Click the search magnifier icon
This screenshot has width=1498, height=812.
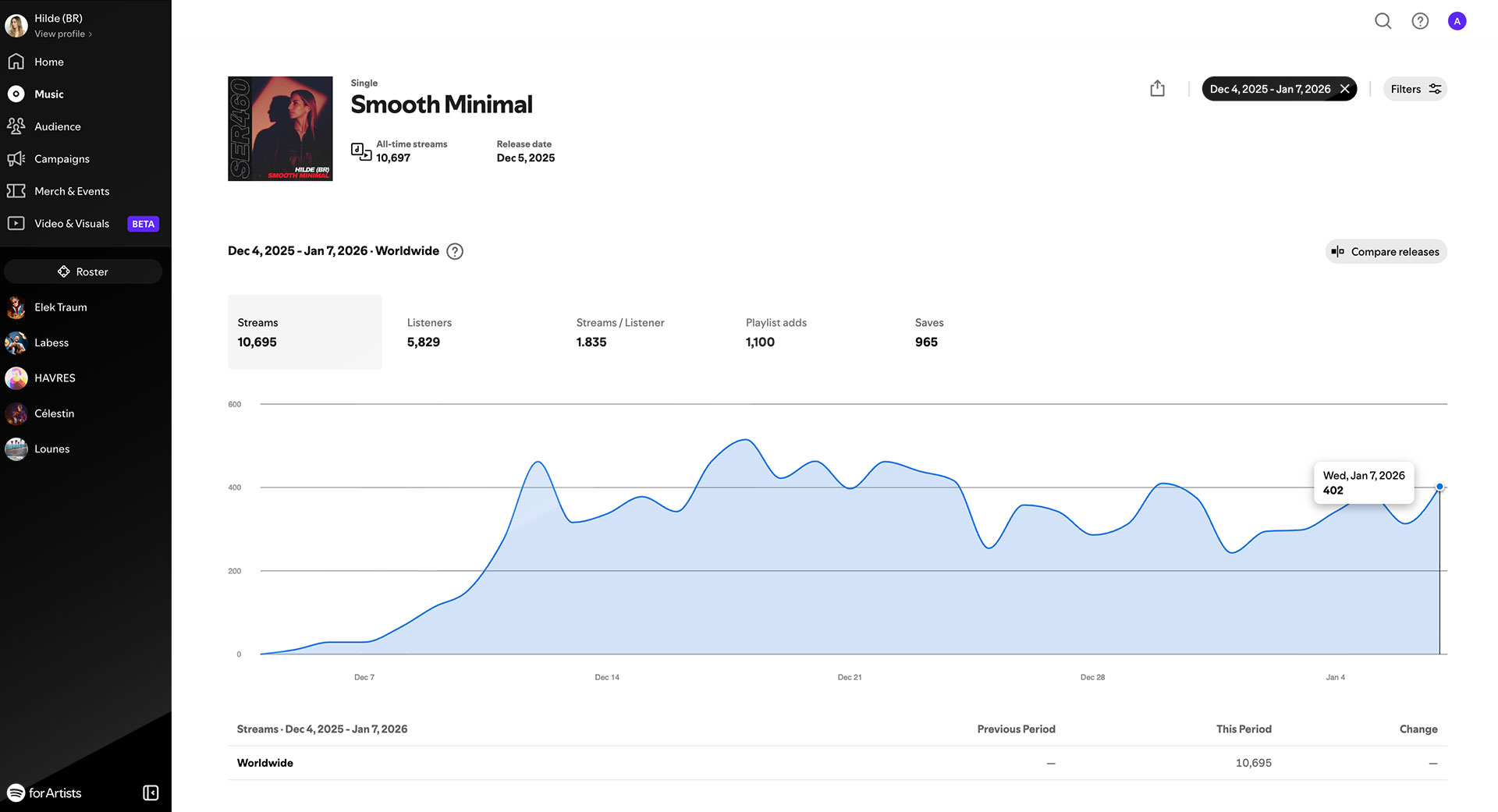coord(1383,21)
